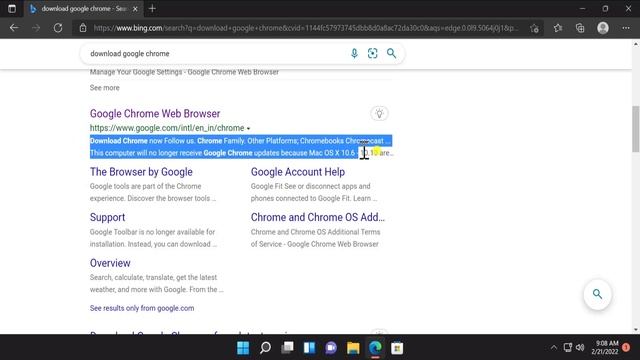Click the volume speaker tray icon

(580, 347)
